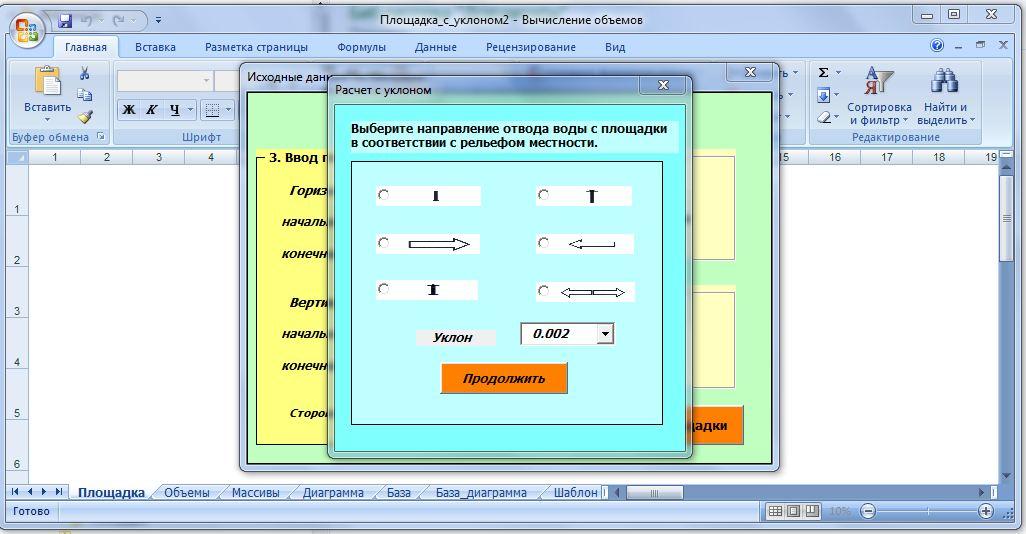
Task: Click the horizontal scrollbar thumb
Action: click(x=654, y=492)
